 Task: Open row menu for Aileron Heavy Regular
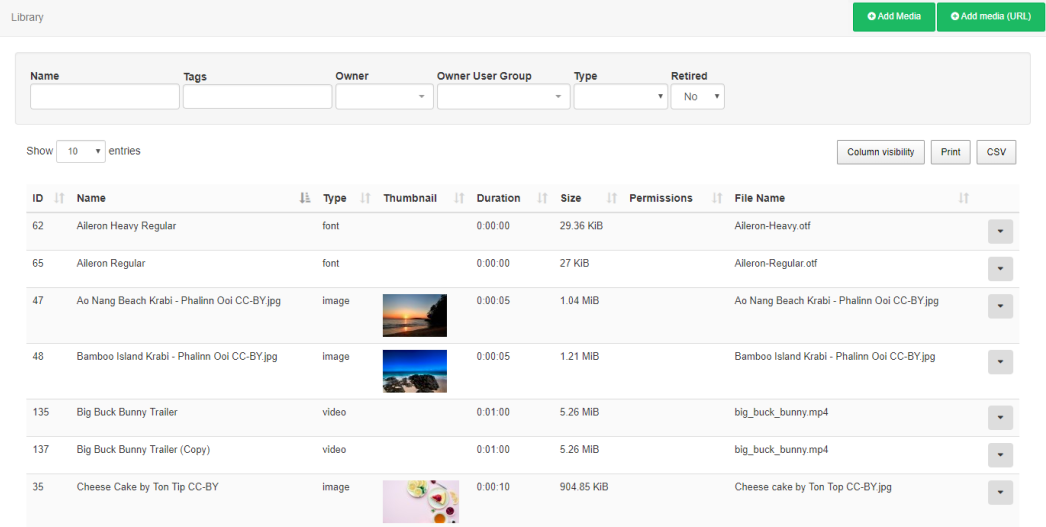click(1000, 232)
